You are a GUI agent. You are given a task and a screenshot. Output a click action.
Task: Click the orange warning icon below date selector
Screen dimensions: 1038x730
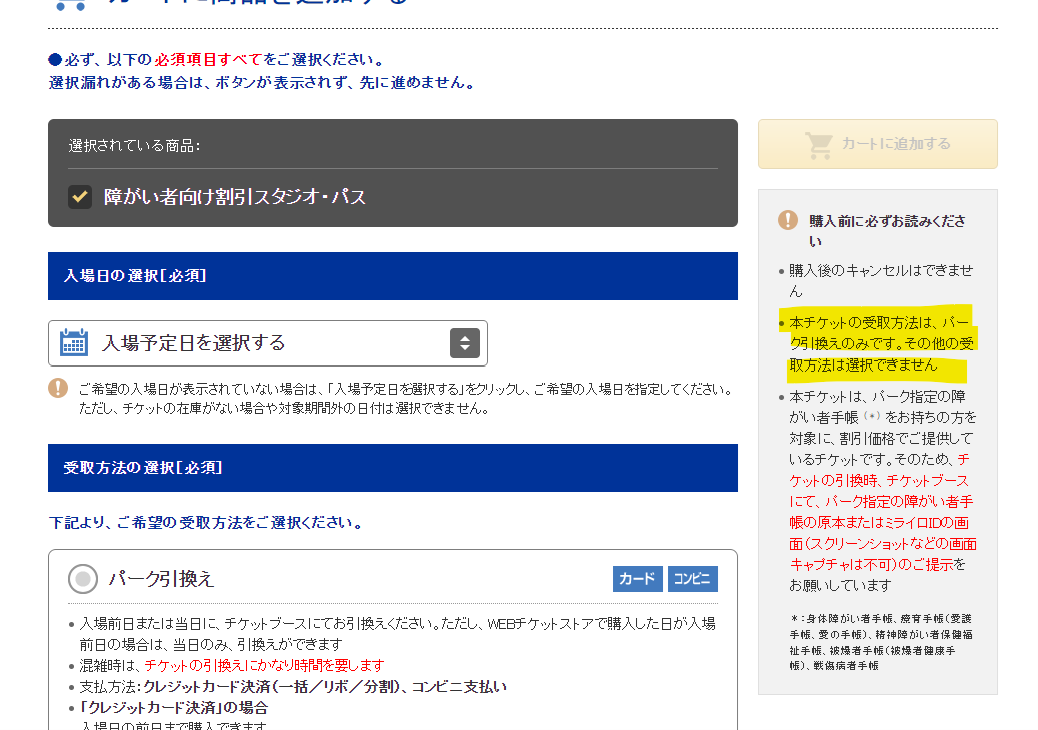tap(58, 388)
